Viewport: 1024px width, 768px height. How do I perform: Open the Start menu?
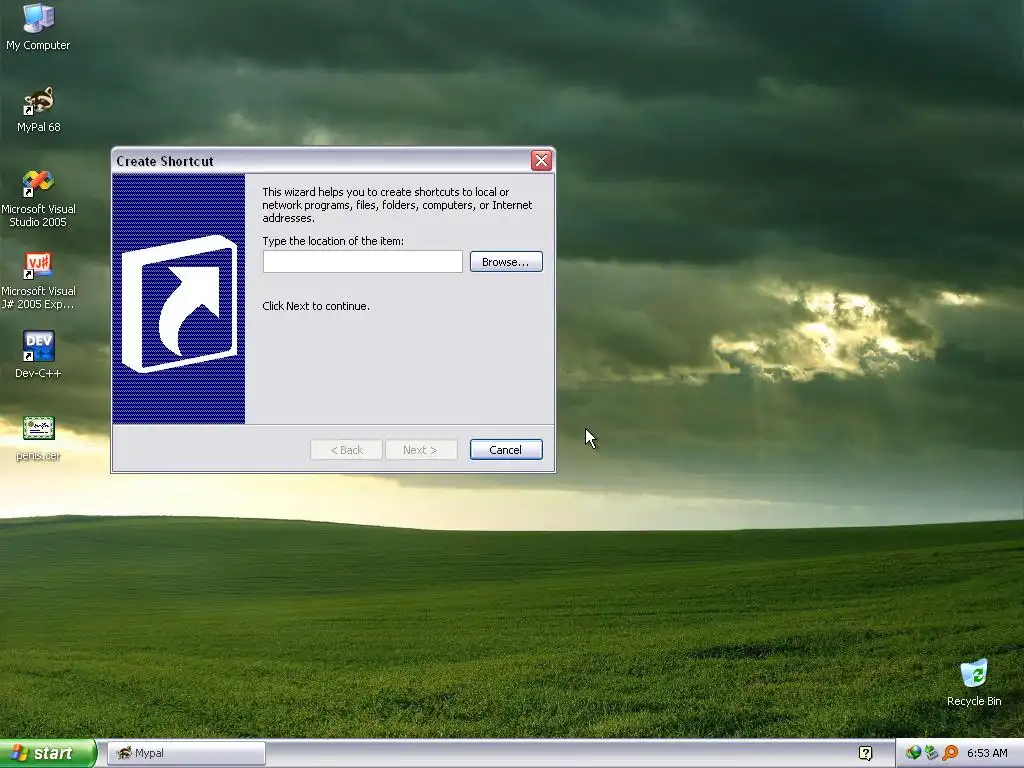coord(48,754)
